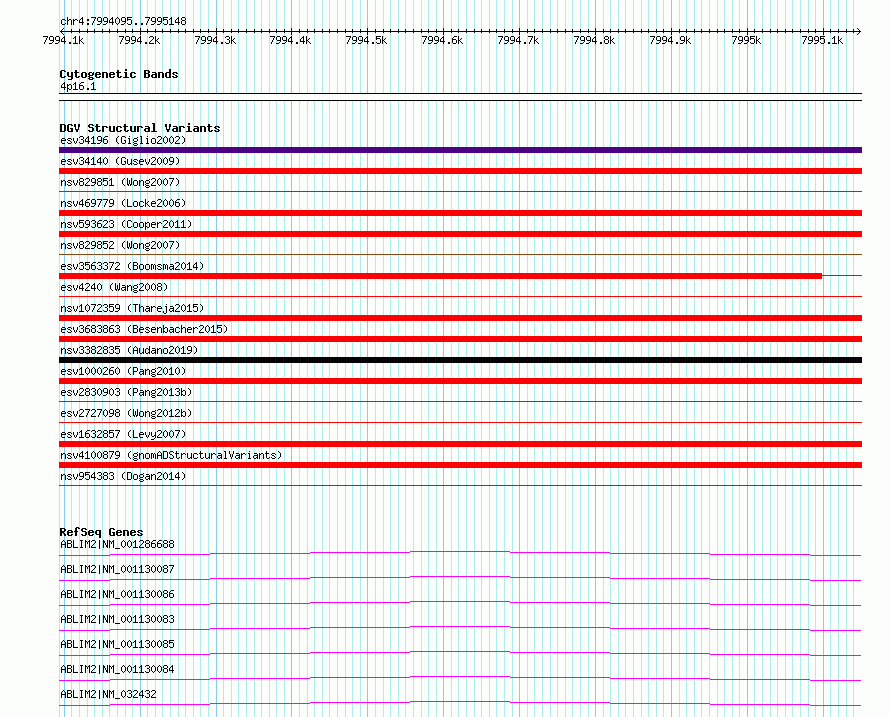Screen dimensions: 890x717
Task: Click esv2727098 (Wong2012b) variant label
Action: click(x=126, y=413)
